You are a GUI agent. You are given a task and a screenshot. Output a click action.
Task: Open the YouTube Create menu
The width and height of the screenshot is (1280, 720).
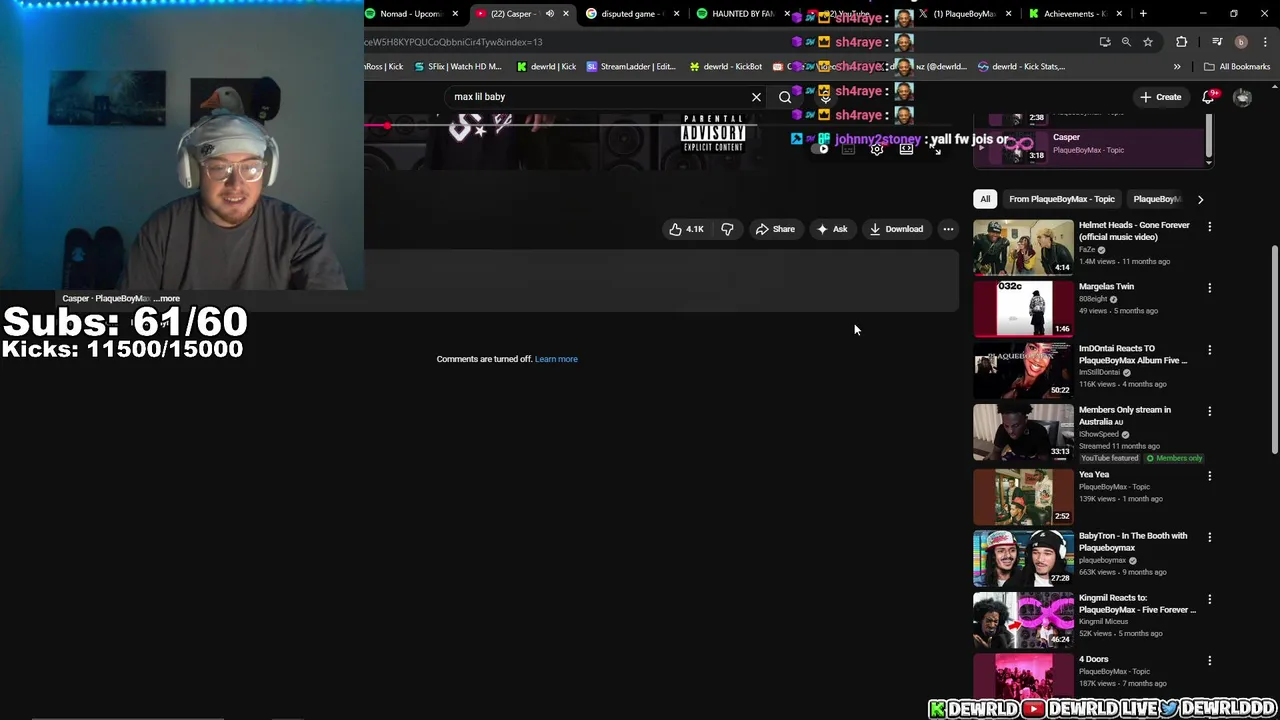tap(1160, 97)
